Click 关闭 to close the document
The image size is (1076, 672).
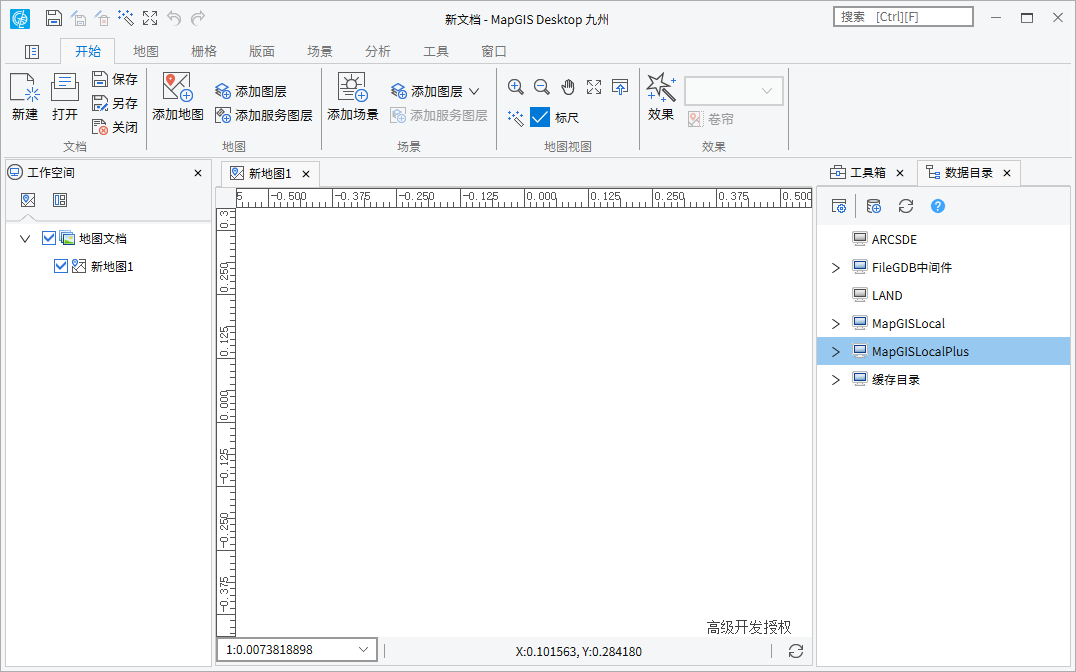pyautogui.click(x=115, y=127)
